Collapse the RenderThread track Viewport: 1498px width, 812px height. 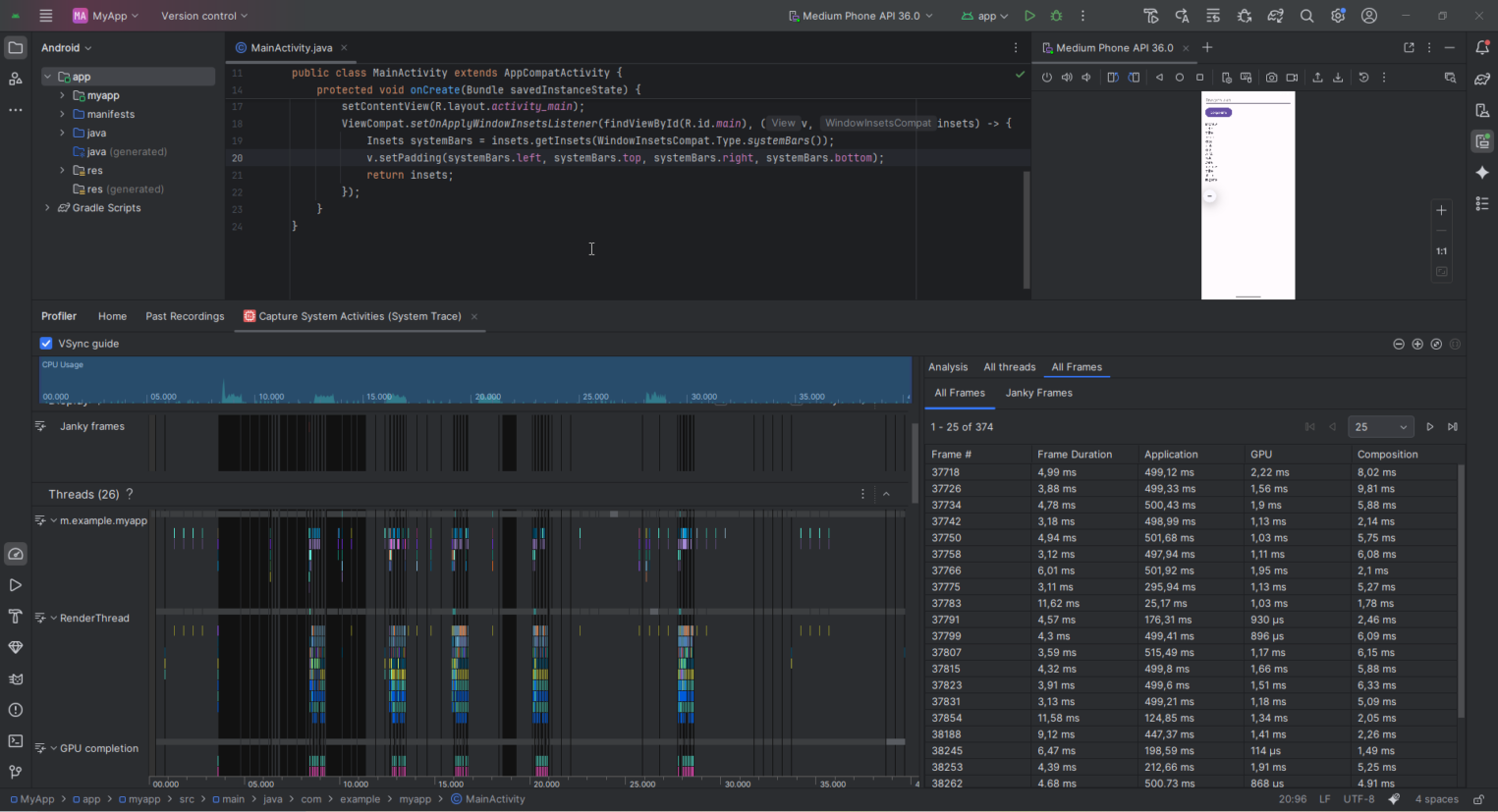pyautogui.click(x=53, y=619)
